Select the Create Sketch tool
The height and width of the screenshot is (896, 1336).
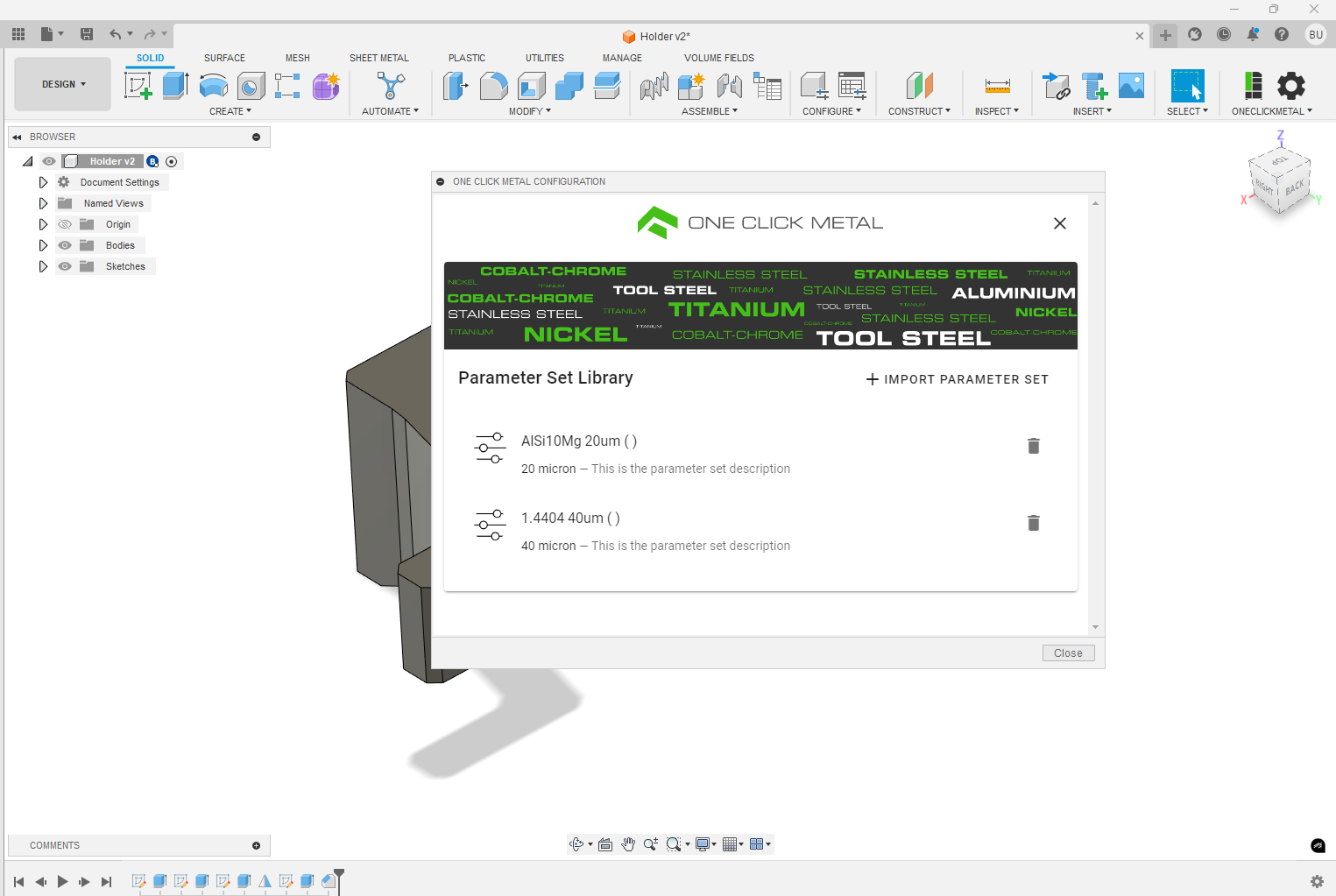click(x=138, y=86)
